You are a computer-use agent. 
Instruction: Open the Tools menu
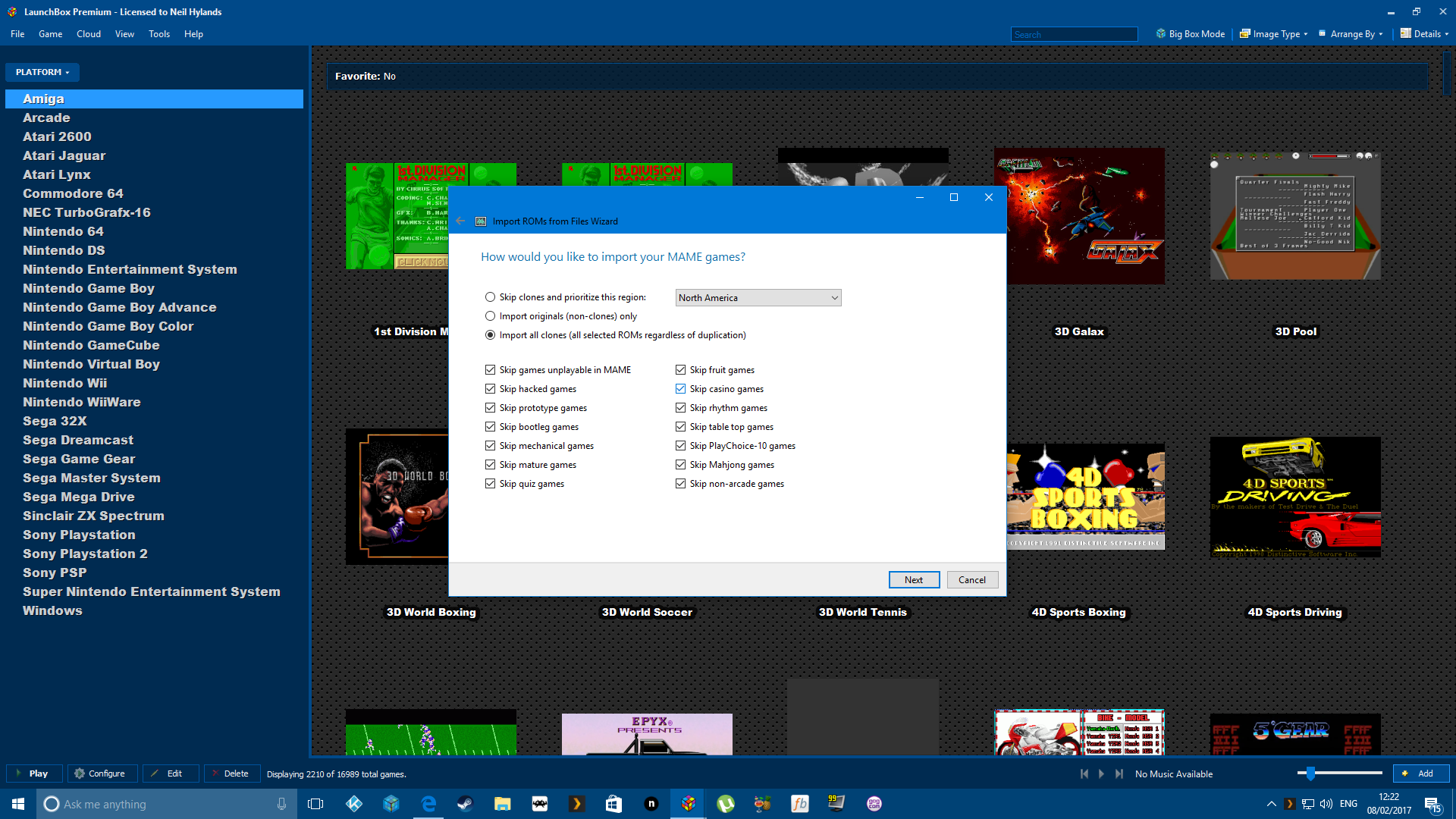[159, 34]
